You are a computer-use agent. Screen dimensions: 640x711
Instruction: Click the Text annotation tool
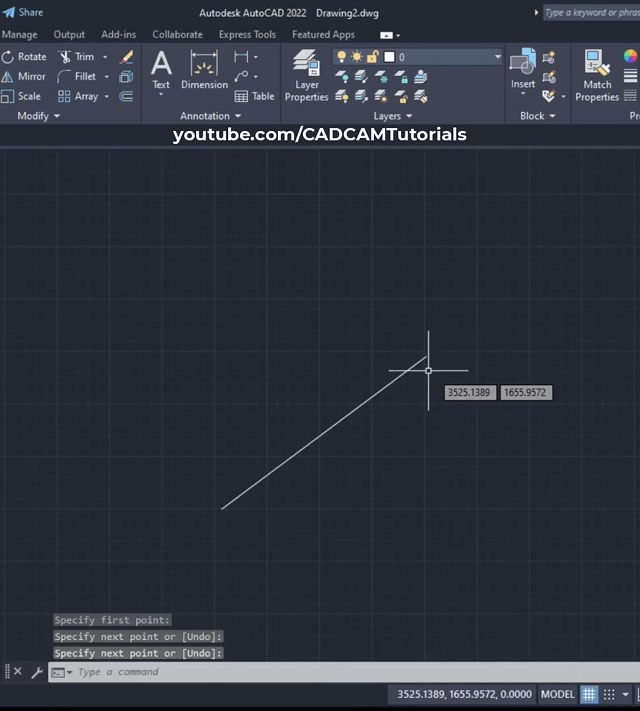click(161, 70)
